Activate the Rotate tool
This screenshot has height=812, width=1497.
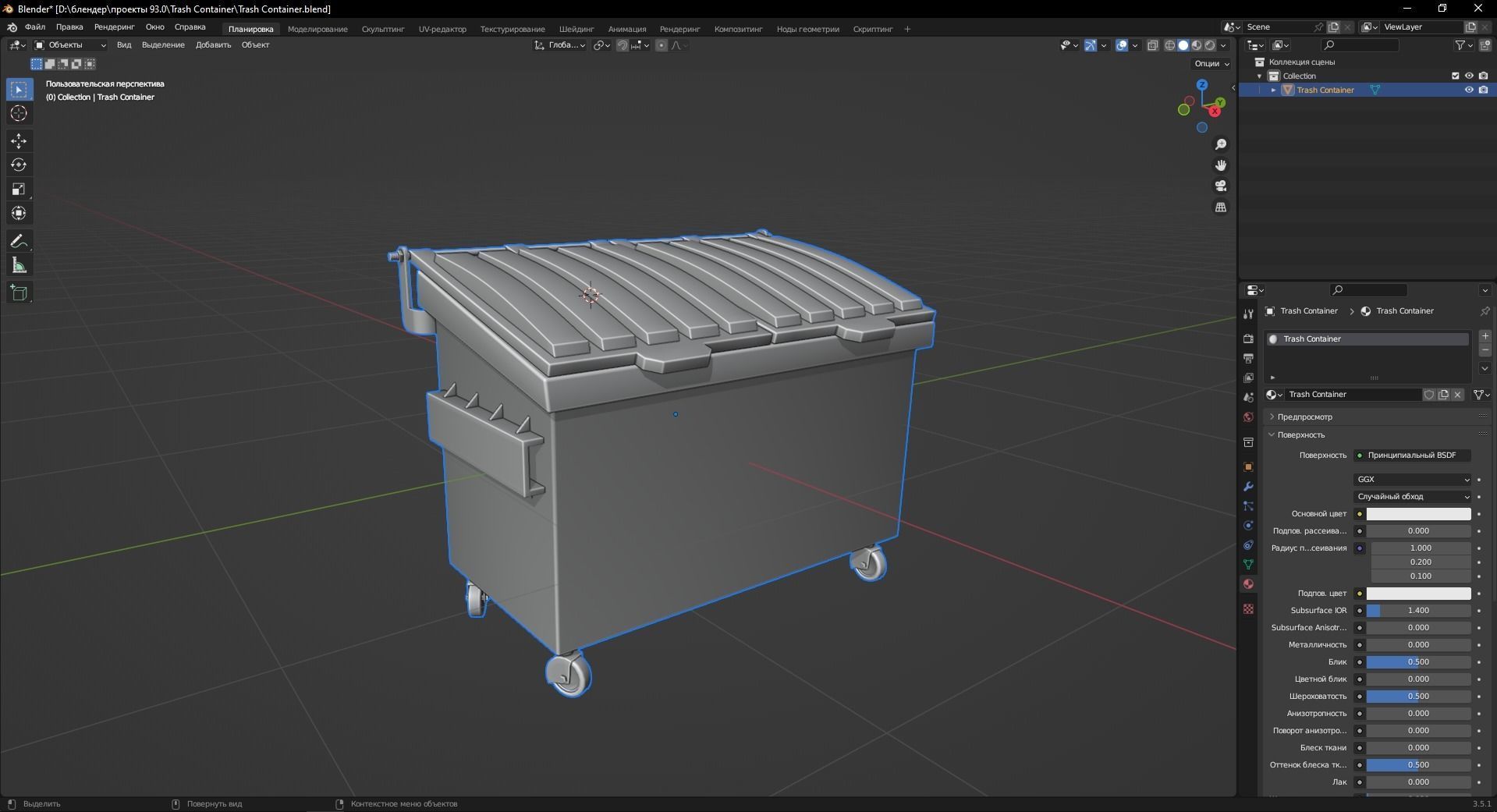point(18,165)
